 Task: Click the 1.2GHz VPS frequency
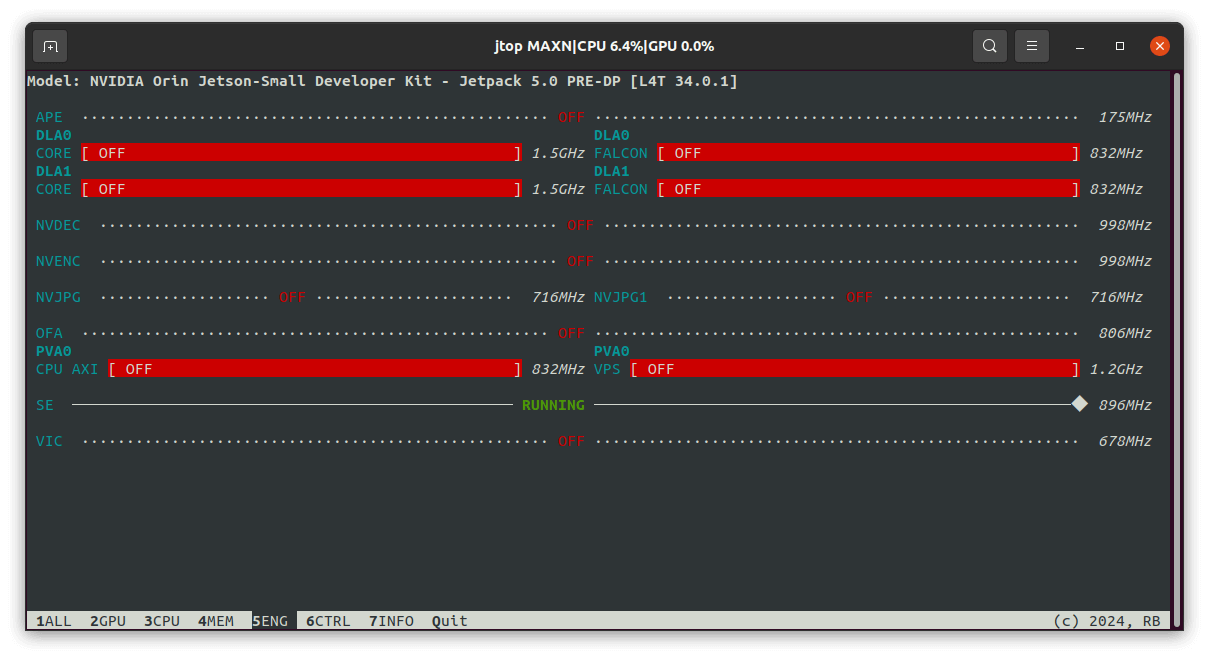tap(1116, 369)
